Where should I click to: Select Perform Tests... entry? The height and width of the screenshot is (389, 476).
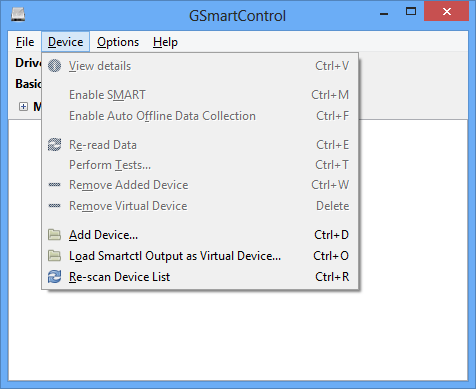(x=200, y=165)
